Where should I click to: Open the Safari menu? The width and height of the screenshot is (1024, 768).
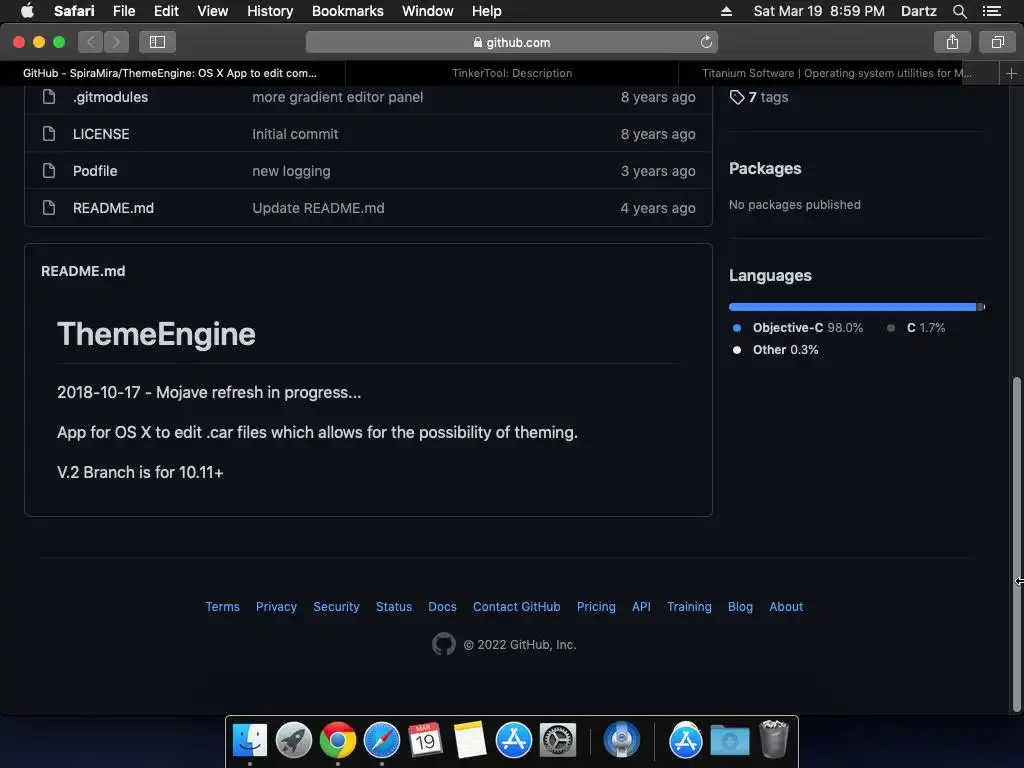74,11
